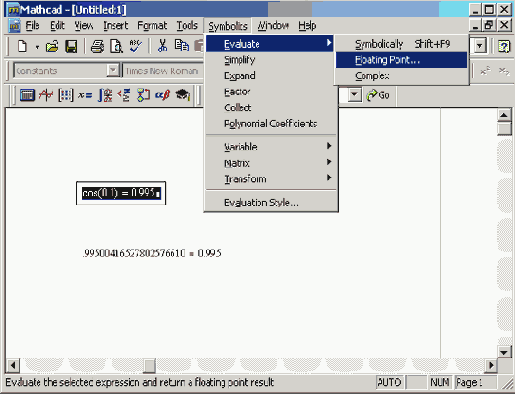Viewport: 515px width, 394px height.
Task: Click the Go button
Action: (x=378, y=95)
